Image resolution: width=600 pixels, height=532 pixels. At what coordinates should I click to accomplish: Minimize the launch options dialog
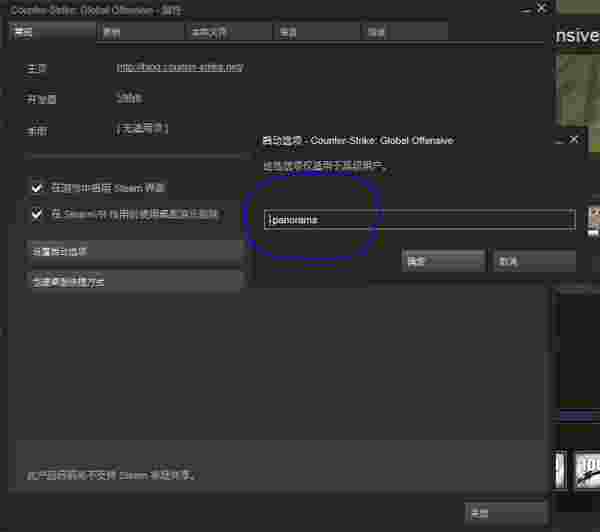[x=559, y=140]
